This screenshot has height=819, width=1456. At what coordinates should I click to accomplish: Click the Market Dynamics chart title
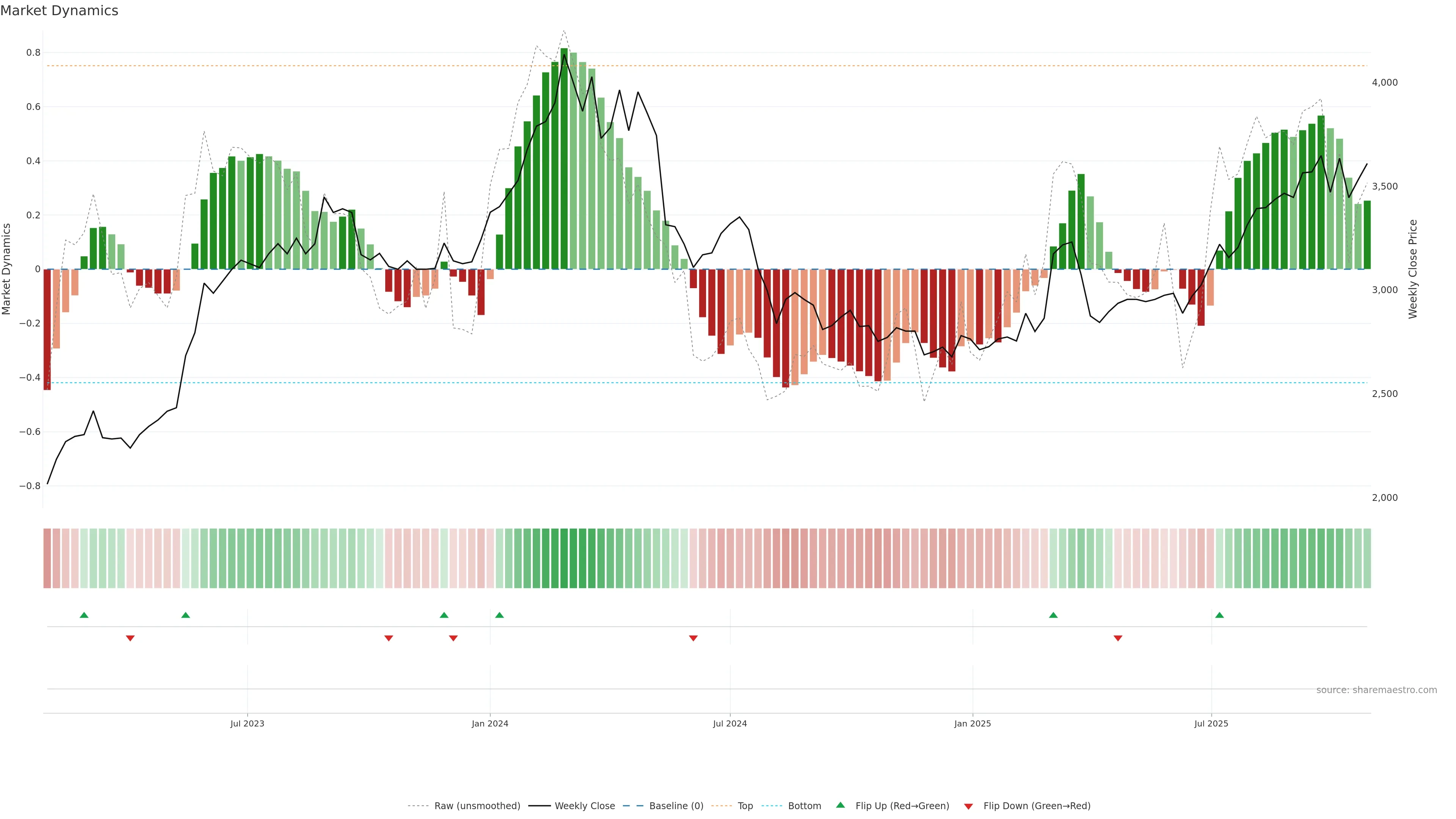coord(60,11)
